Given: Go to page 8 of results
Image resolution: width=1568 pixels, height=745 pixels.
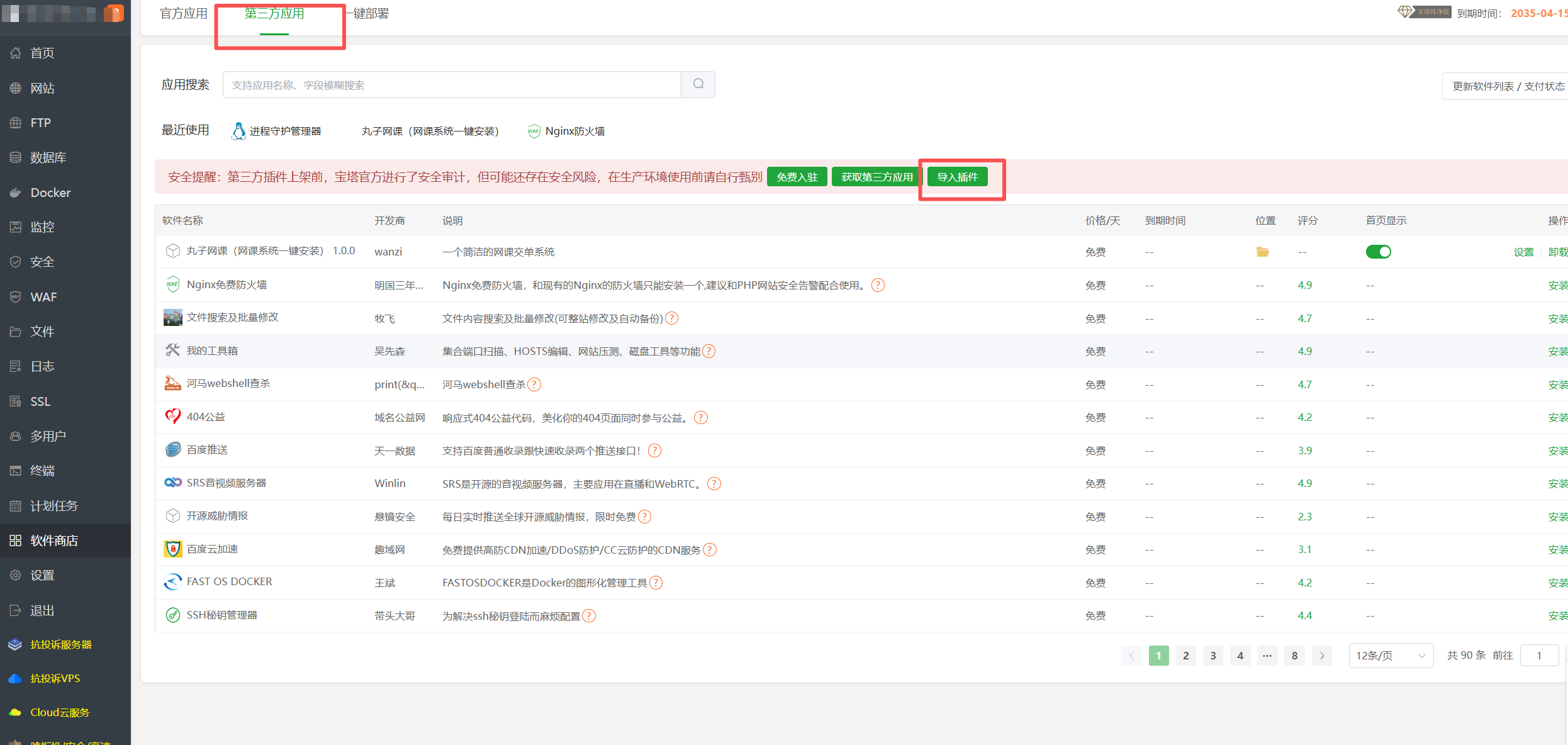Looking at the screenshot, I should (1294, 656).
